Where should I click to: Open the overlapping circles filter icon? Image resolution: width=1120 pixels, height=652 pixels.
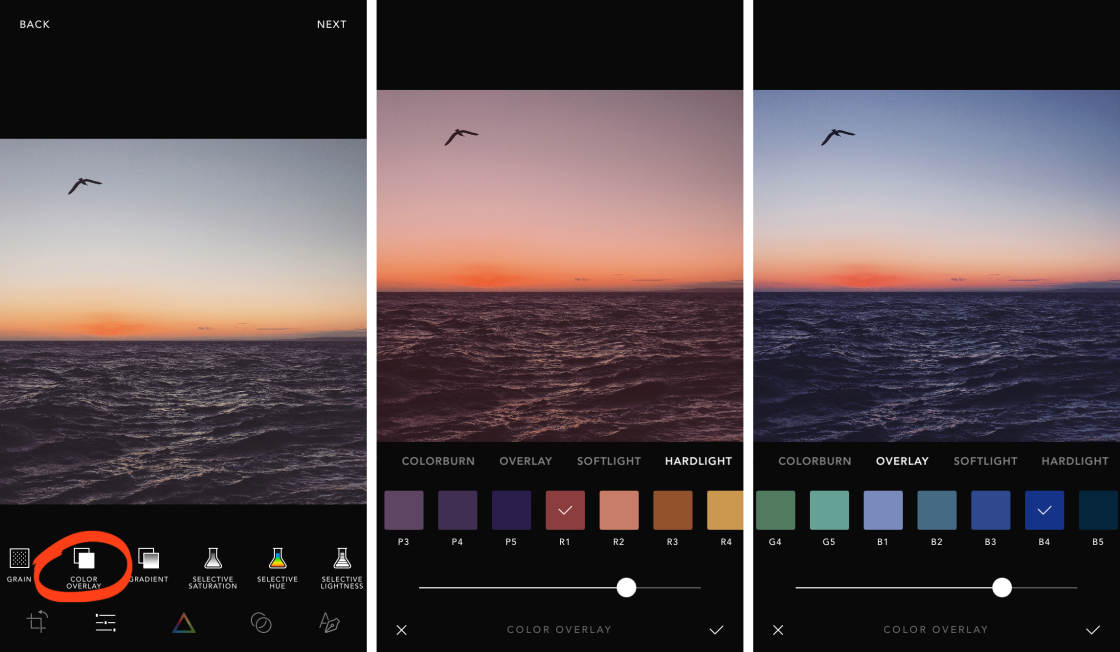[x=261, y=623]
